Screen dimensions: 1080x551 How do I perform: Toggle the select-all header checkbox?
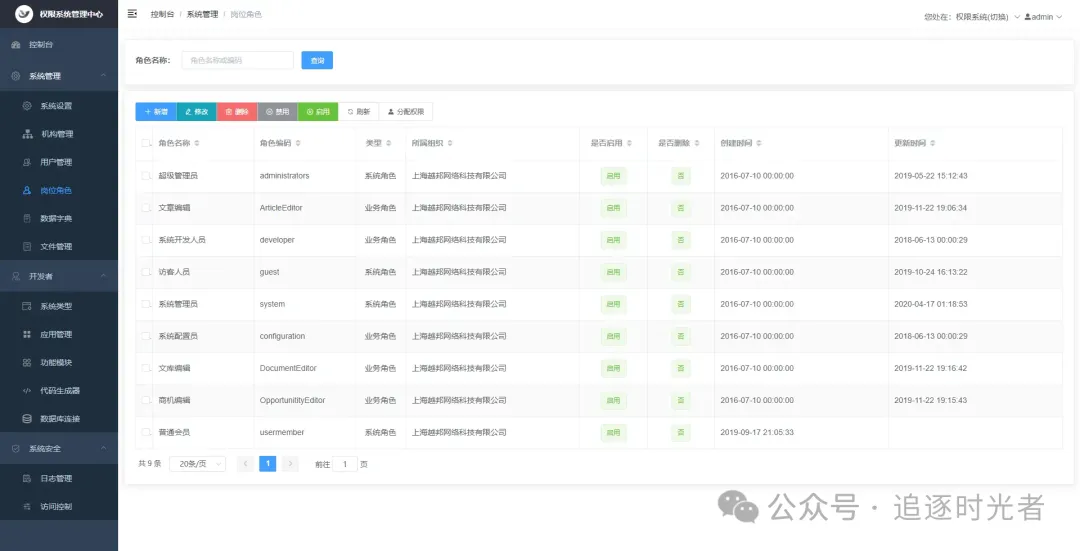146,143
